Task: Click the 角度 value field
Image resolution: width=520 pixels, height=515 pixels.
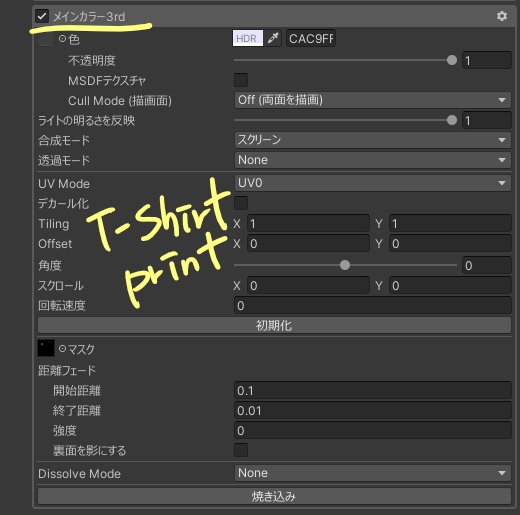Action: coord(487,265)
